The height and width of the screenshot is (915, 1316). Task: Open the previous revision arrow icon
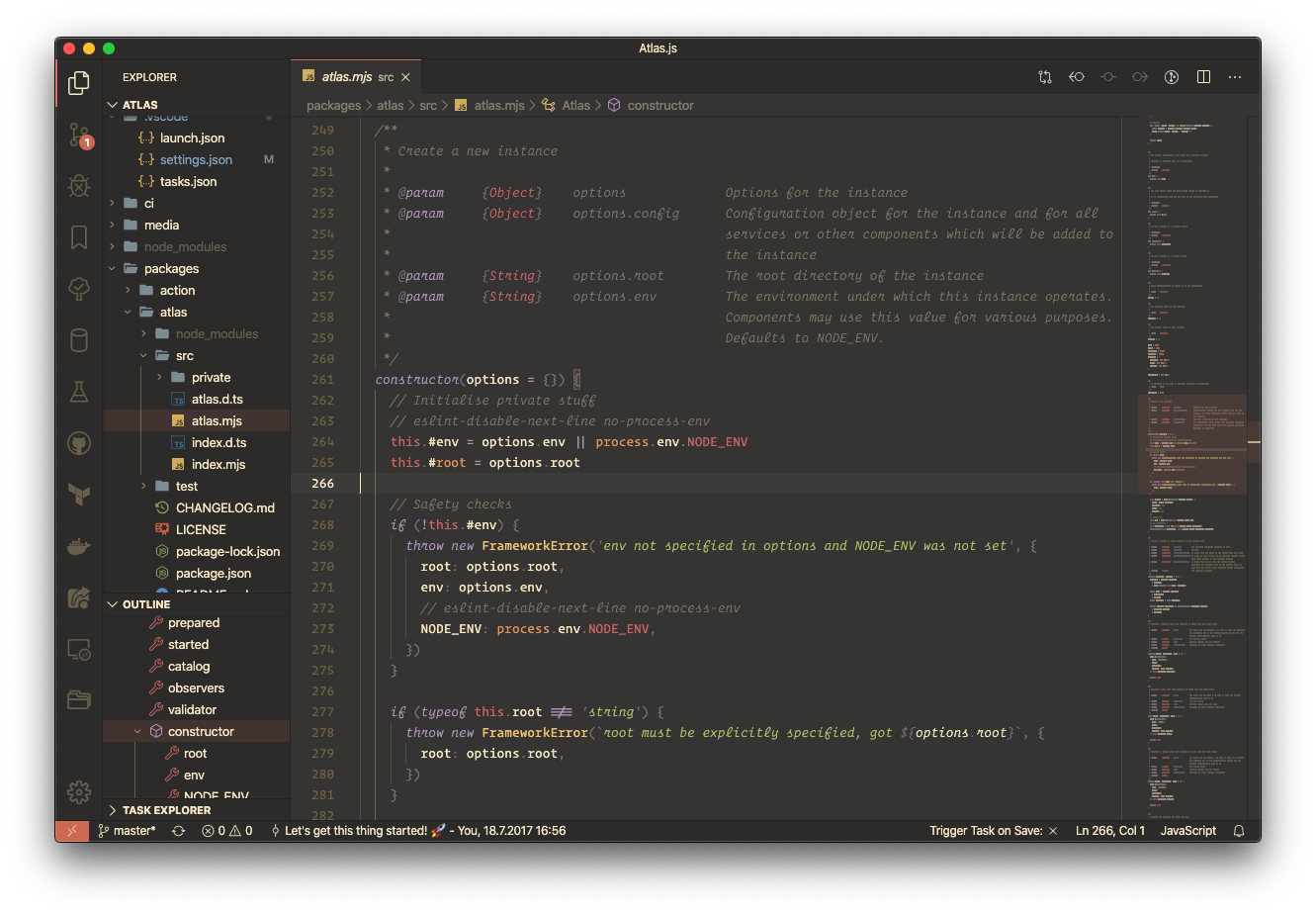[1077, 77]
